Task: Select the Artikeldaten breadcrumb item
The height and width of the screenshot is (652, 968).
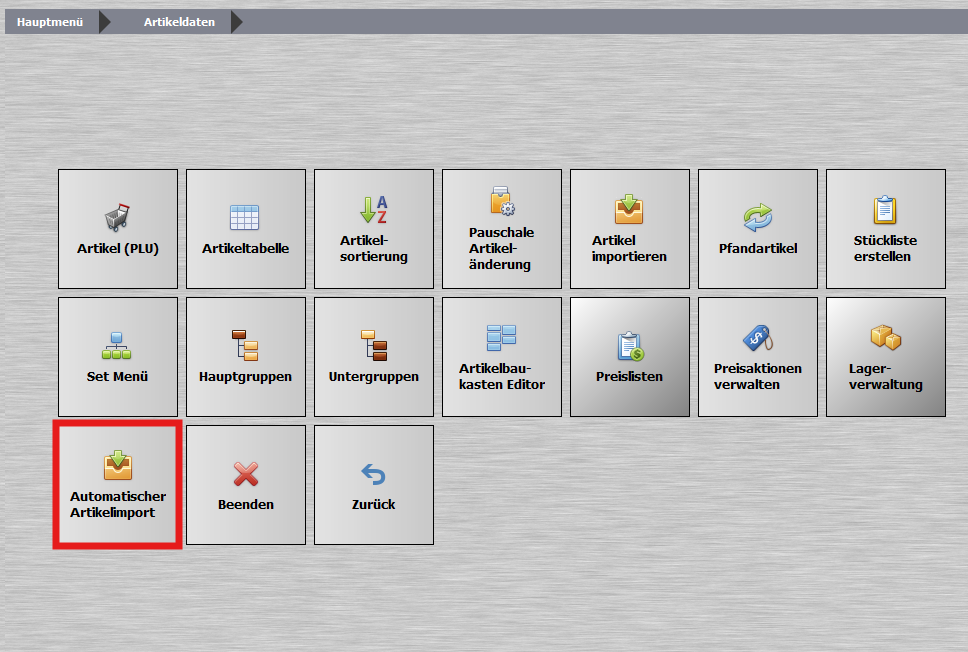Action: point(179,22)
